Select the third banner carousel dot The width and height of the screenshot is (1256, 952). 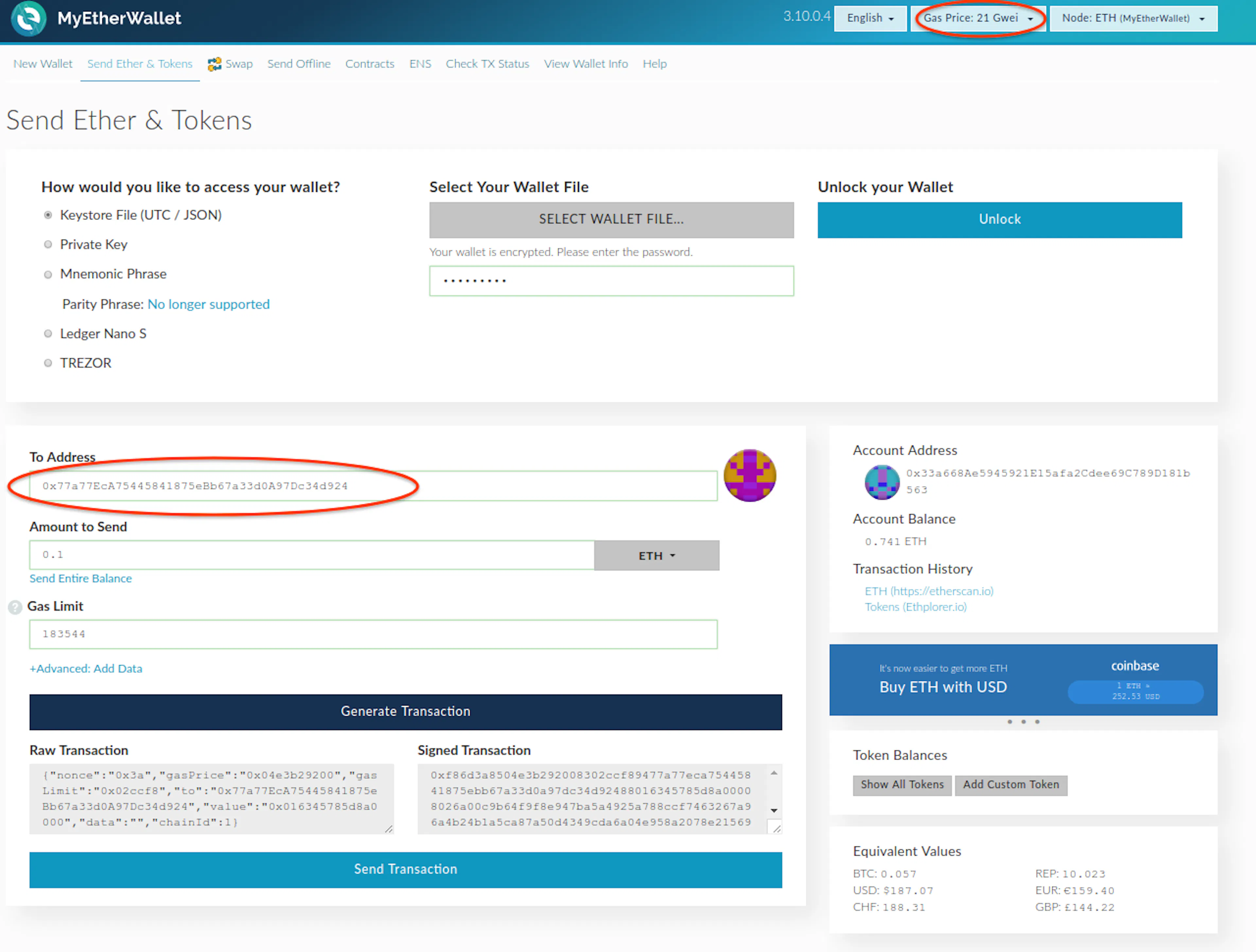(1038, 722)
